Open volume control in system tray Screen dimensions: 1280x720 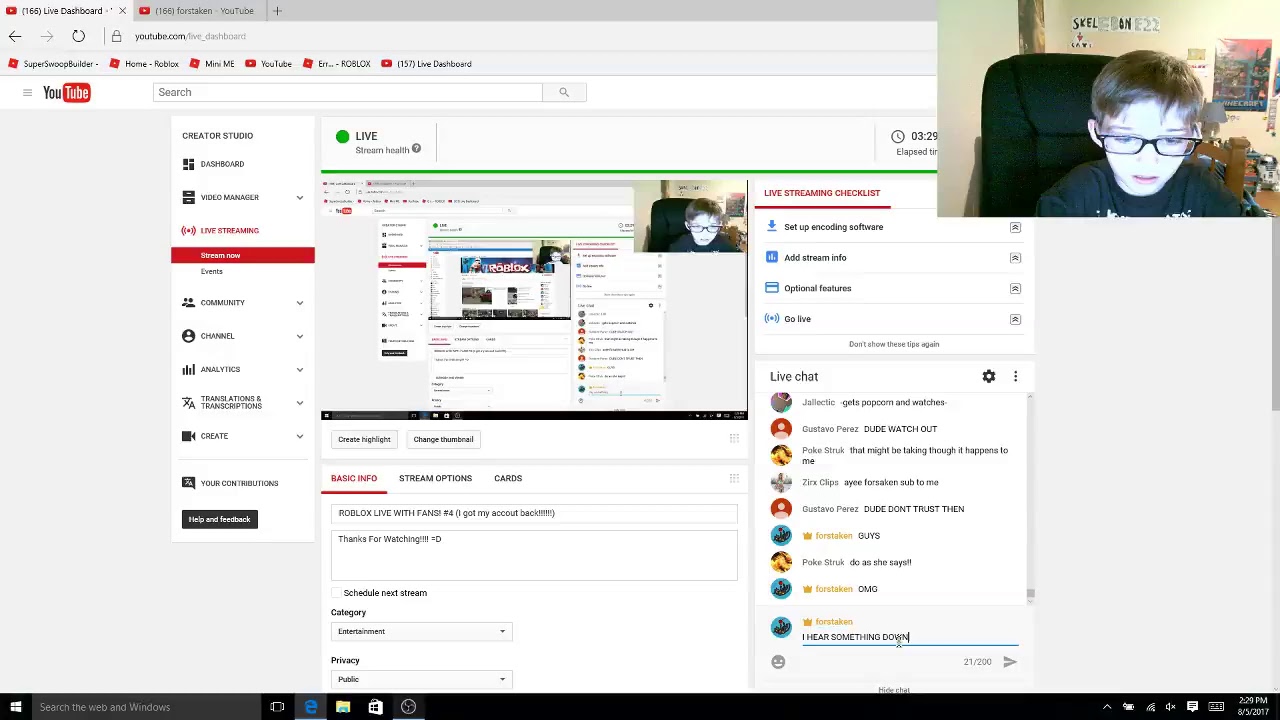click(x=1170, y=707)
